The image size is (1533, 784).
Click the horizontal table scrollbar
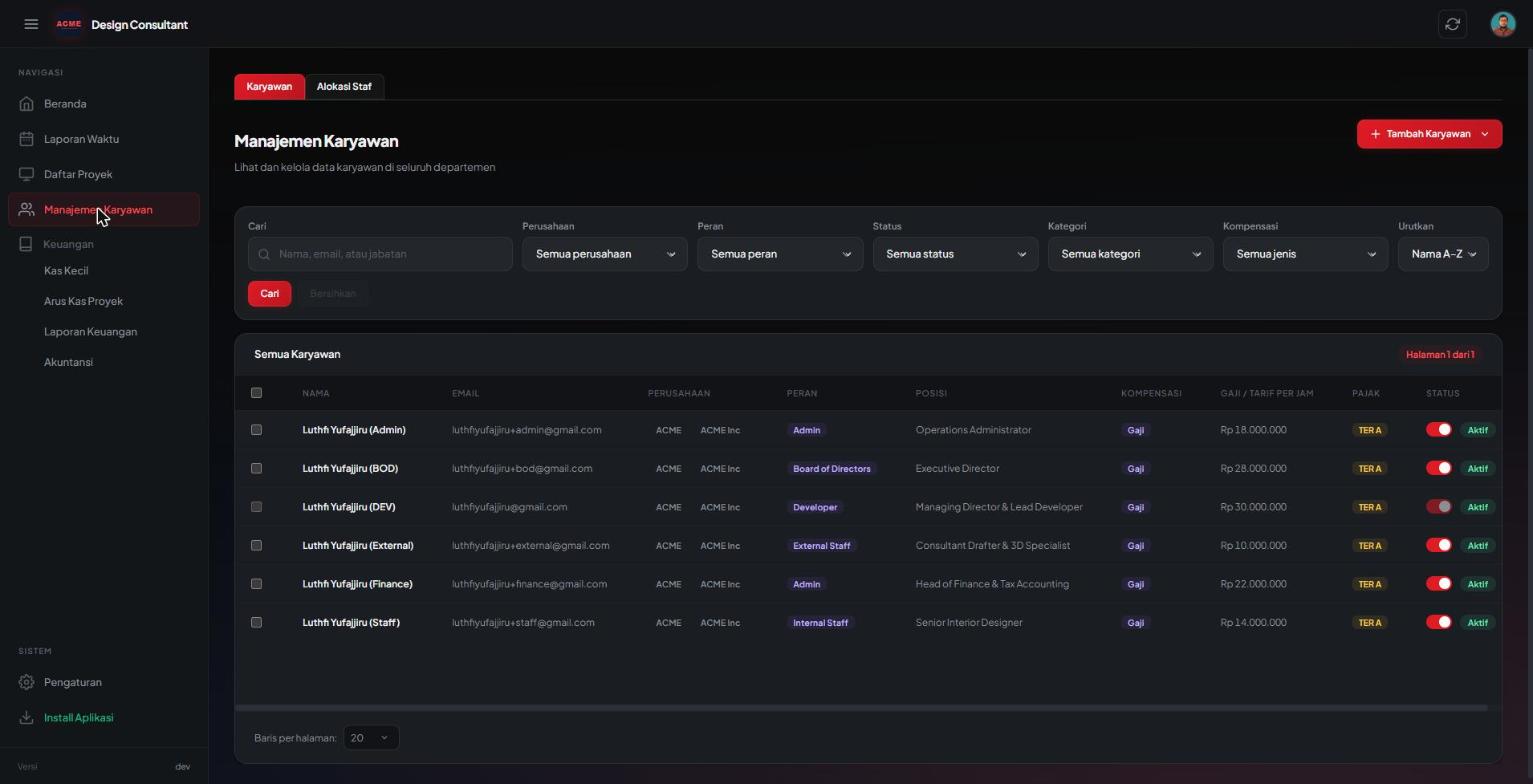point(862,708)
